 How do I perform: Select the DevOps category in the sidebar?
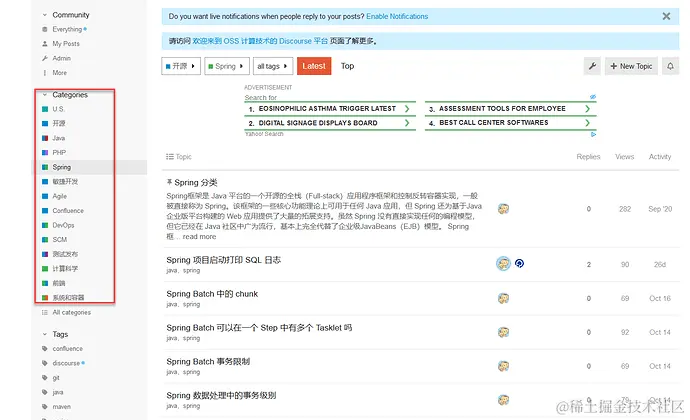coord(63,225)
